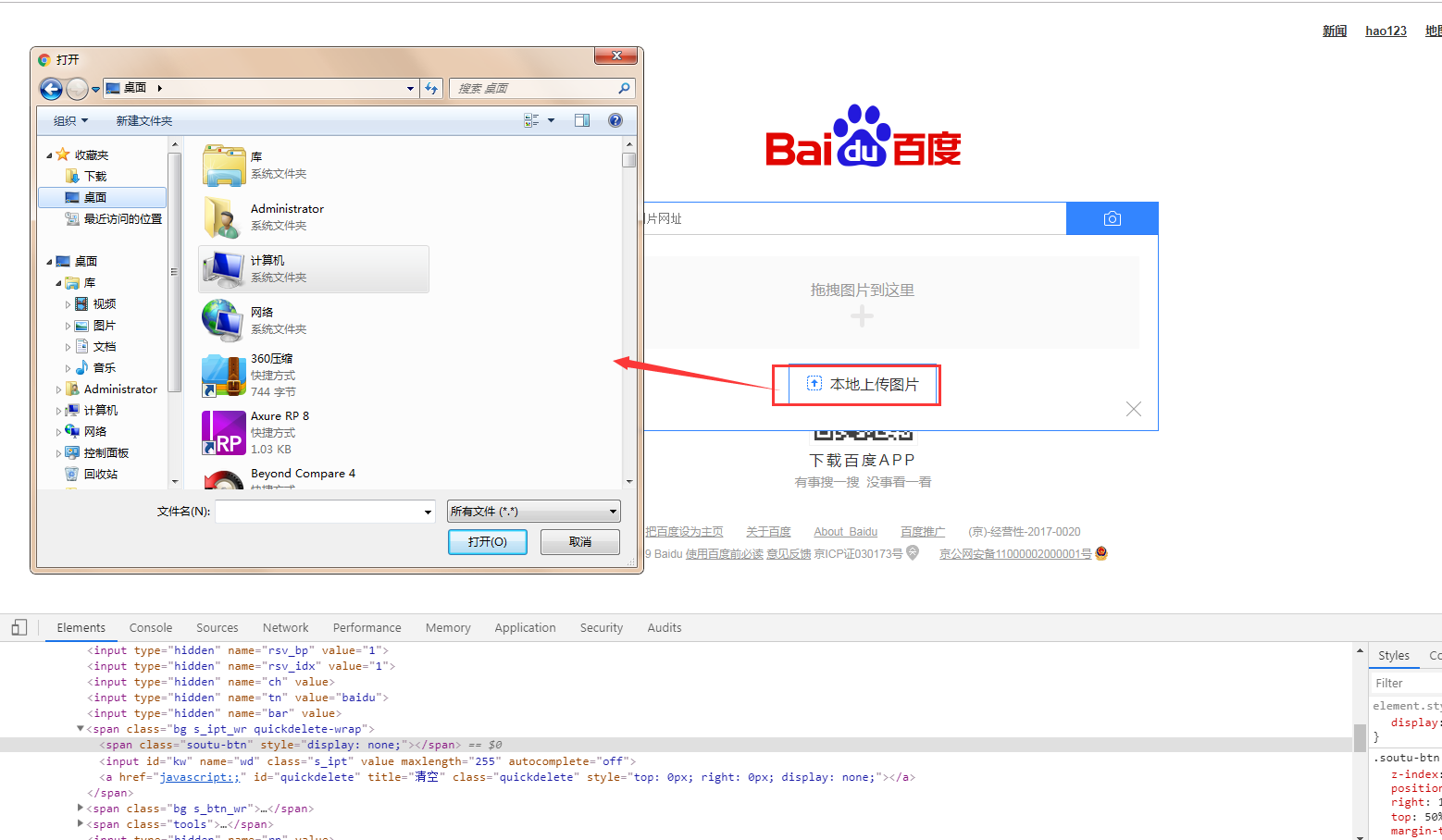Open the 组织 menu dropdown
Screen dimensions: 1442x840
[x=71, y=121]
